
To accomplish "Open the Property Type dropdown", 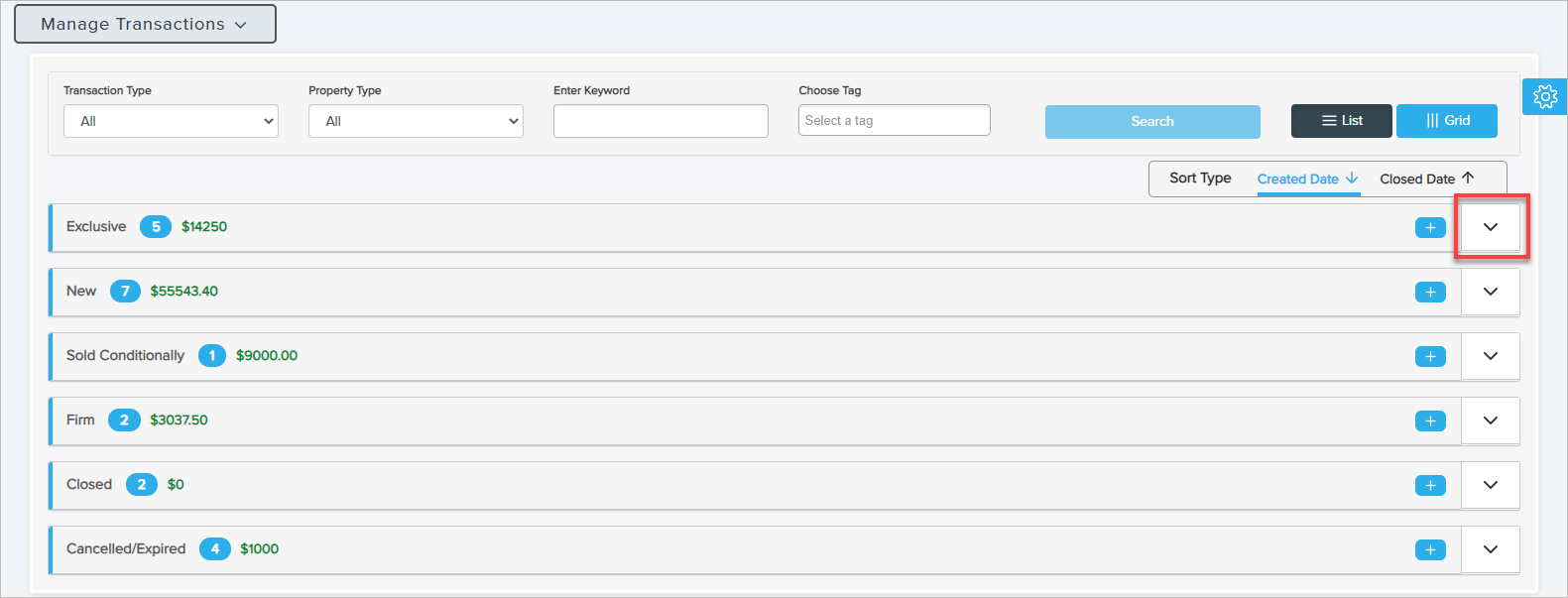I will (x=416, y=122).
